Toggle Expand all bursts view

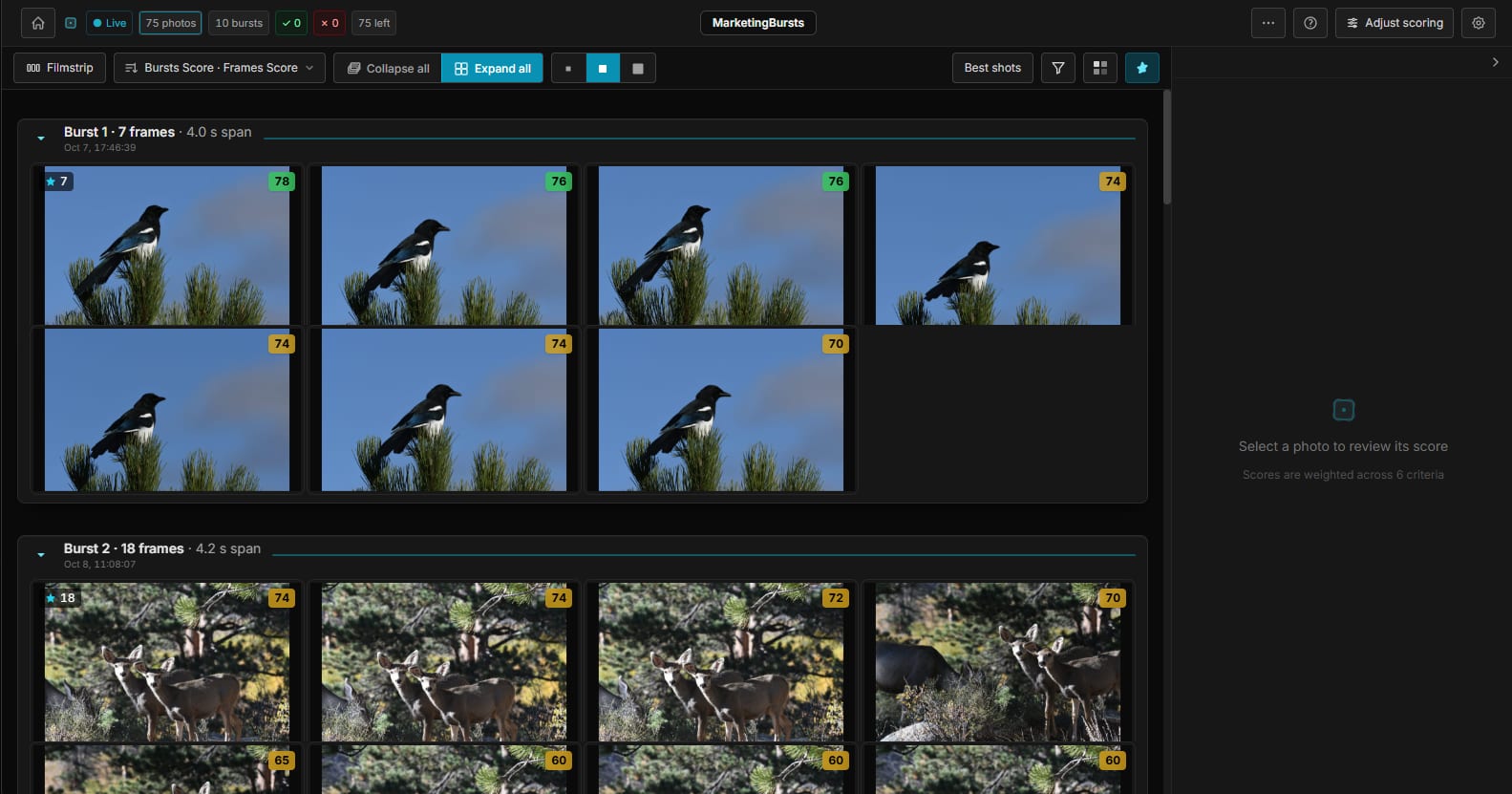click(x=493, y=68)
